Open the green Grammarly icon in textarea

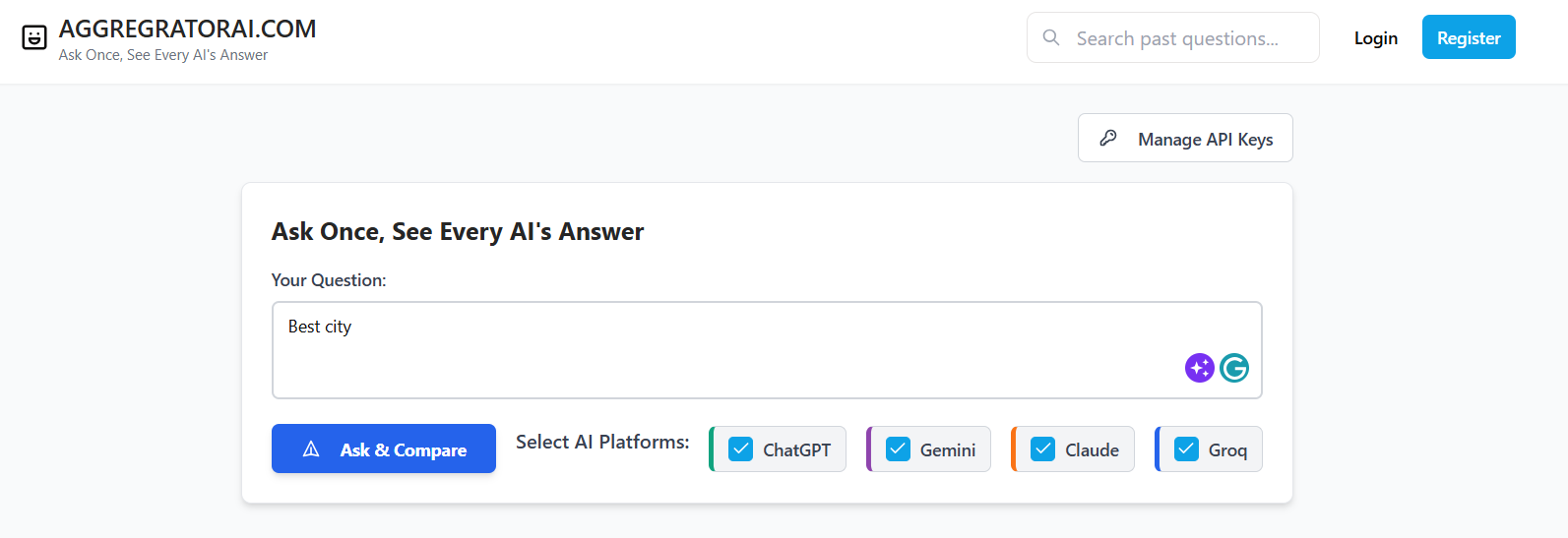click(1234, 368)
